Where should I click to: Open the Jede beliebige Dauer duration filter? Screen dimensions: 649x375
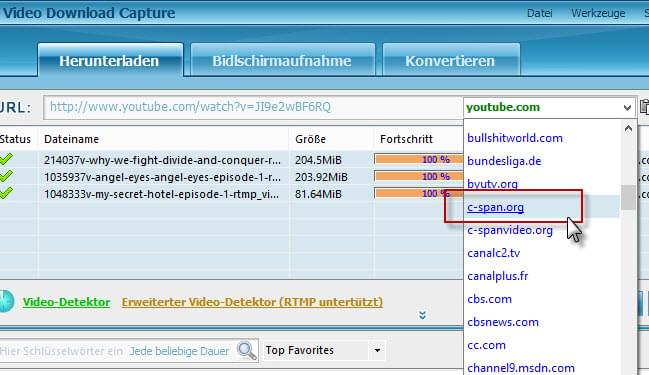point(179,351)
